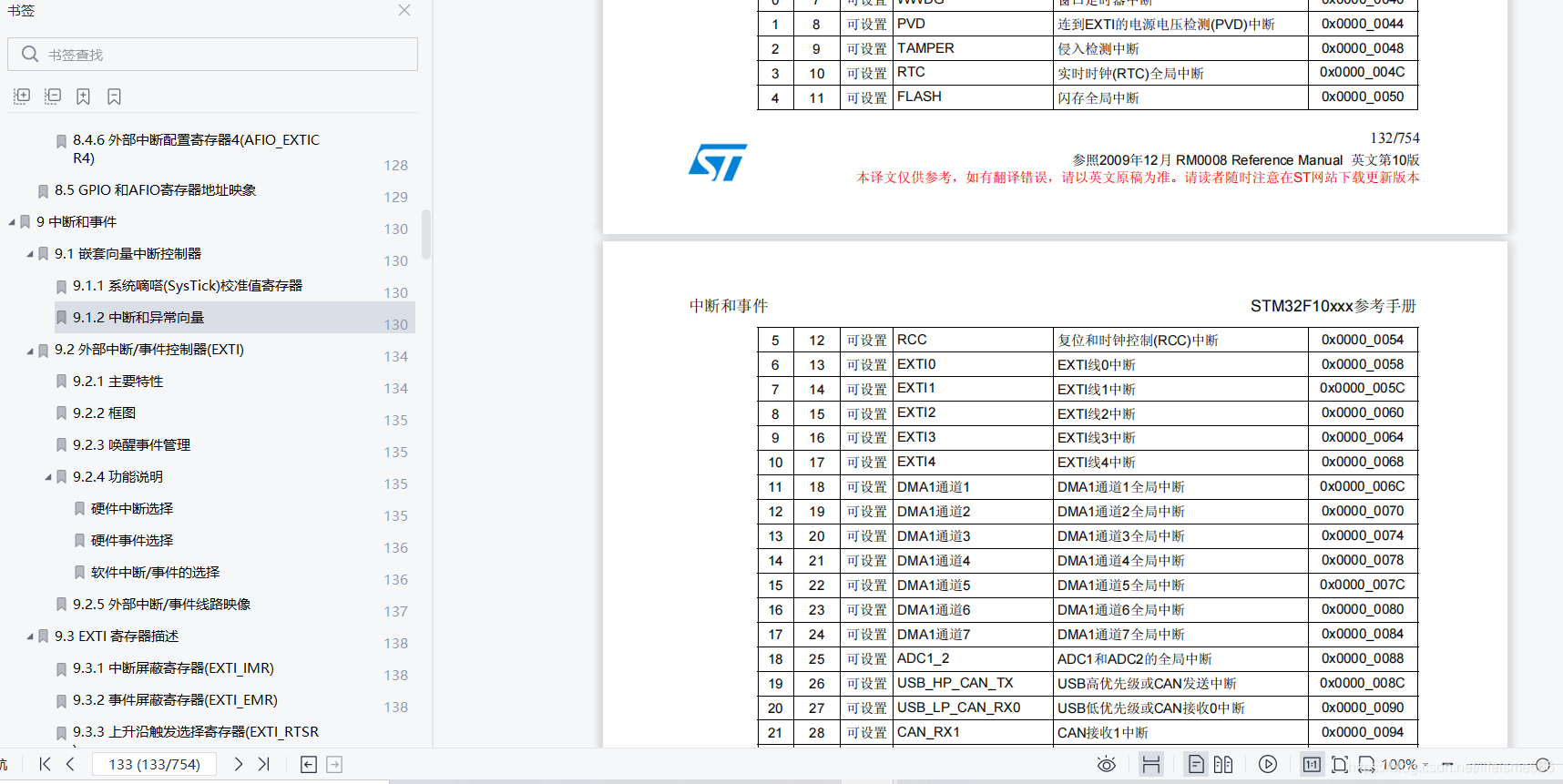Click the bookmarks panel scrollbar
The width and height of the screenshot is (1563, 784).
425,235
